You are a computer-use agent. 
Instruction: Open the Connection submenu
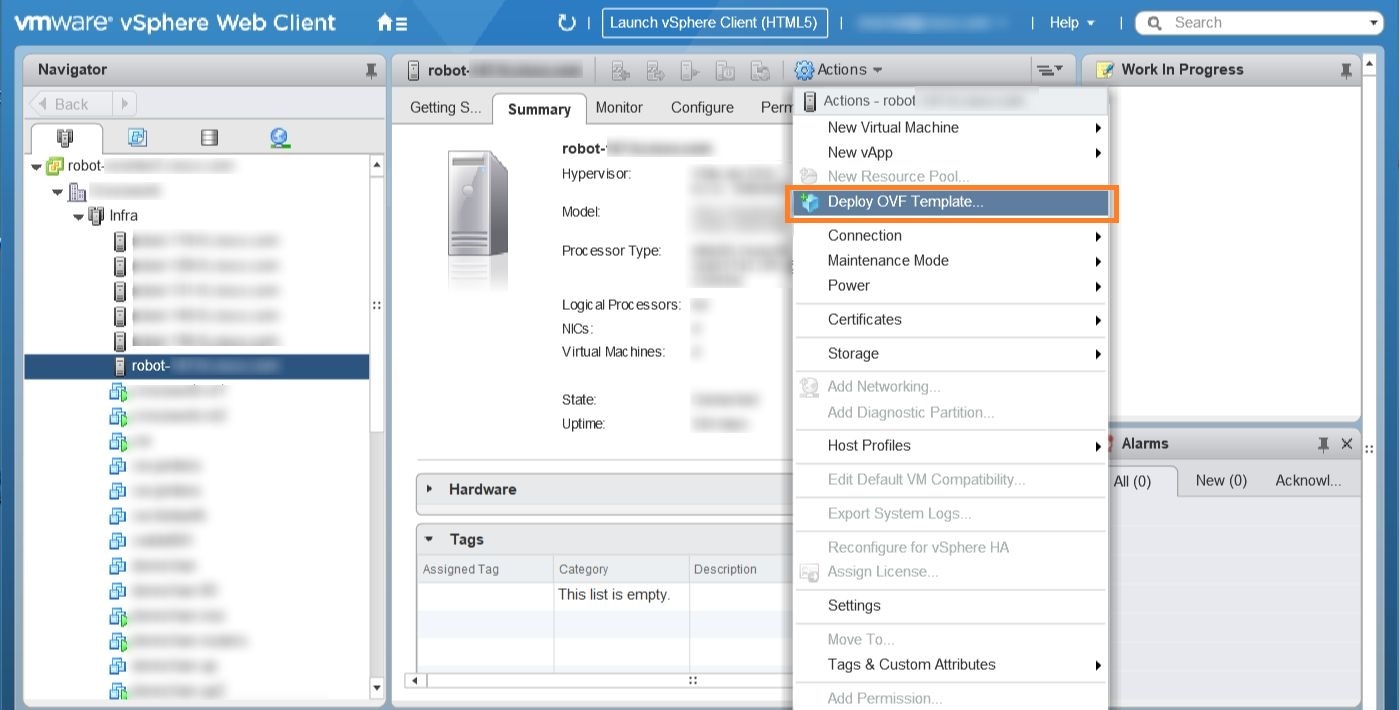951,236
